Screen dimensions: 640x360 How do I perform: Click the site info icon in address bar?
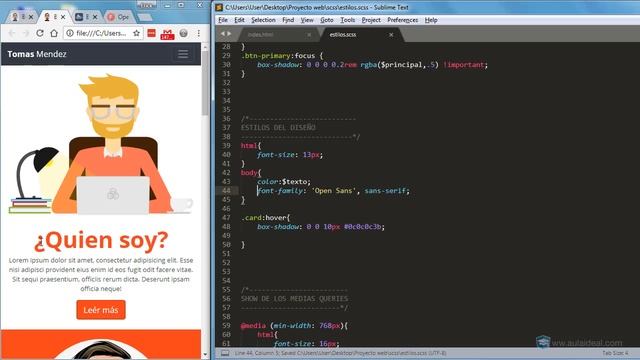point(70,33)
